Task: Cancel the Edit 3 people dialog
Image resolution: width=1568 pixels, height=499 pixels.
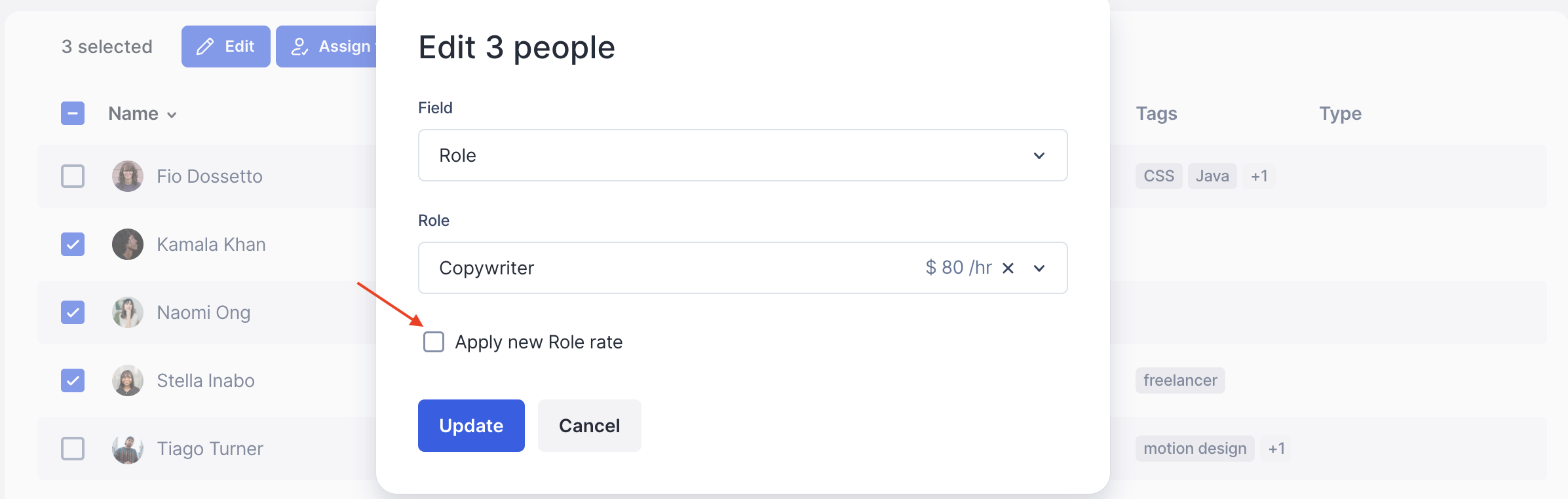Action: [589, 426]
